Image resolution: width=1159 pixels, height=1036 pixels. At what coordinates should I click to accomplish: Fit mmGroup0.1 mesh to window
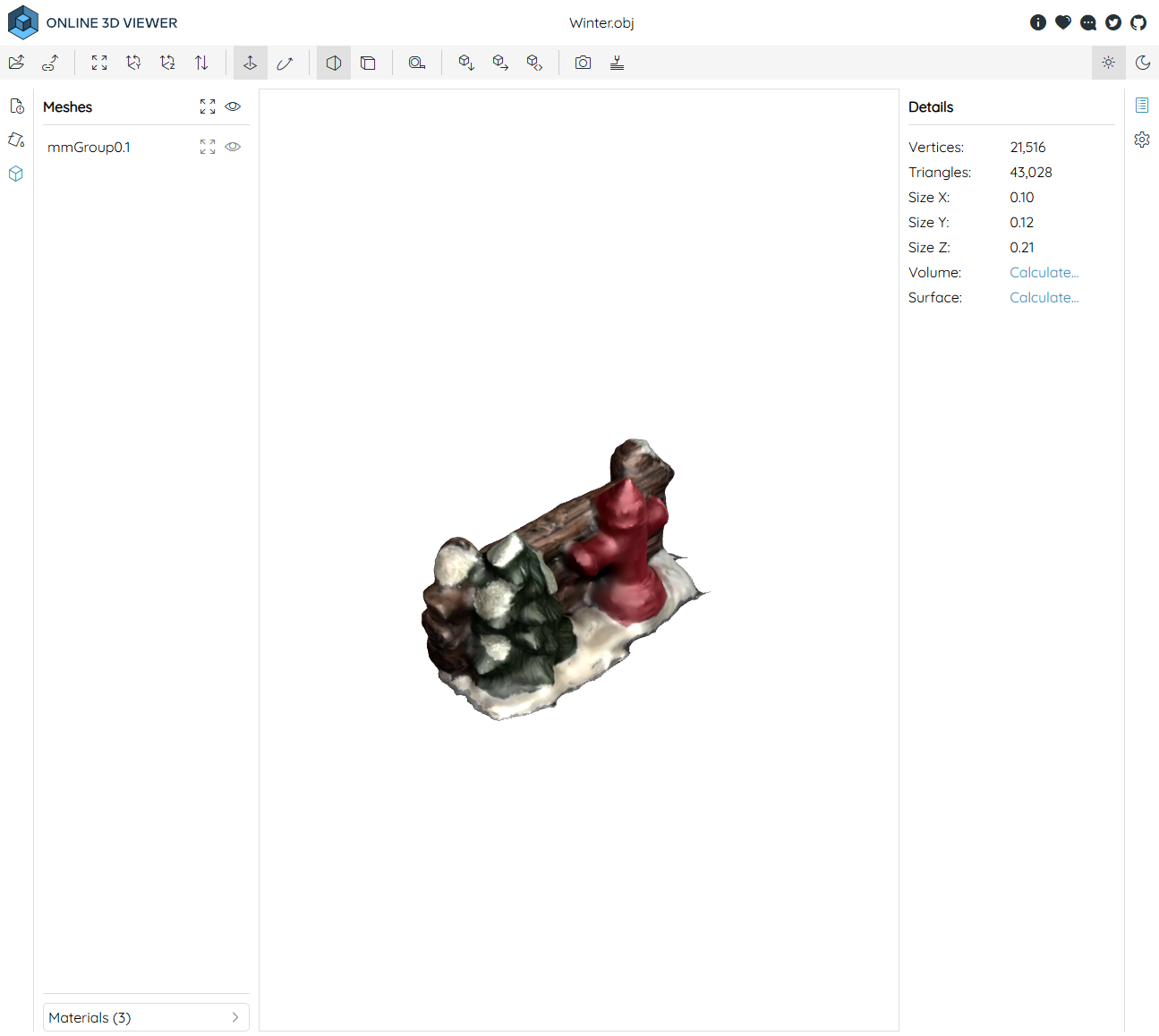click(x=208, y=147)
